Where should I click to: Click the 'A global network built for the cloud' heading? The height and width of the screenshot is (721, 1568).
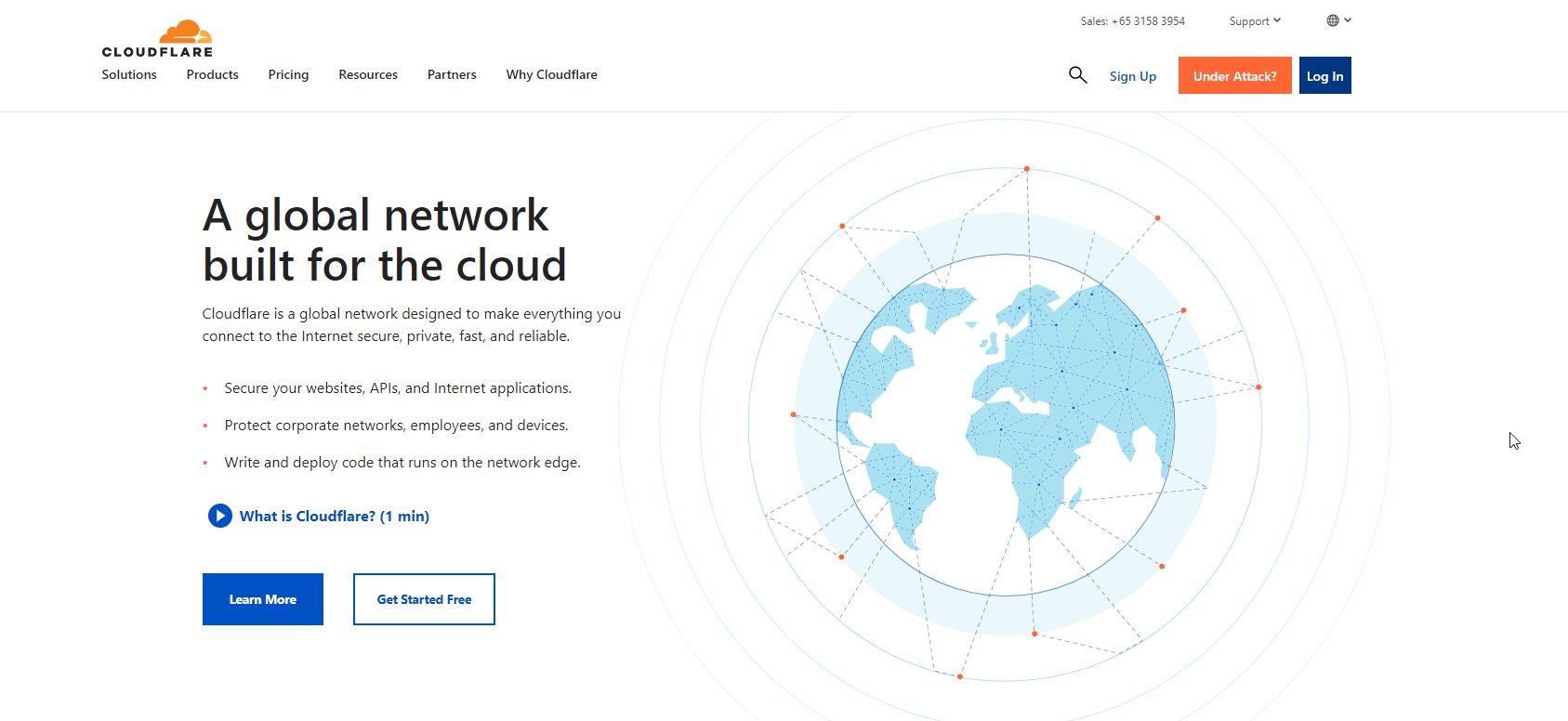385,240
